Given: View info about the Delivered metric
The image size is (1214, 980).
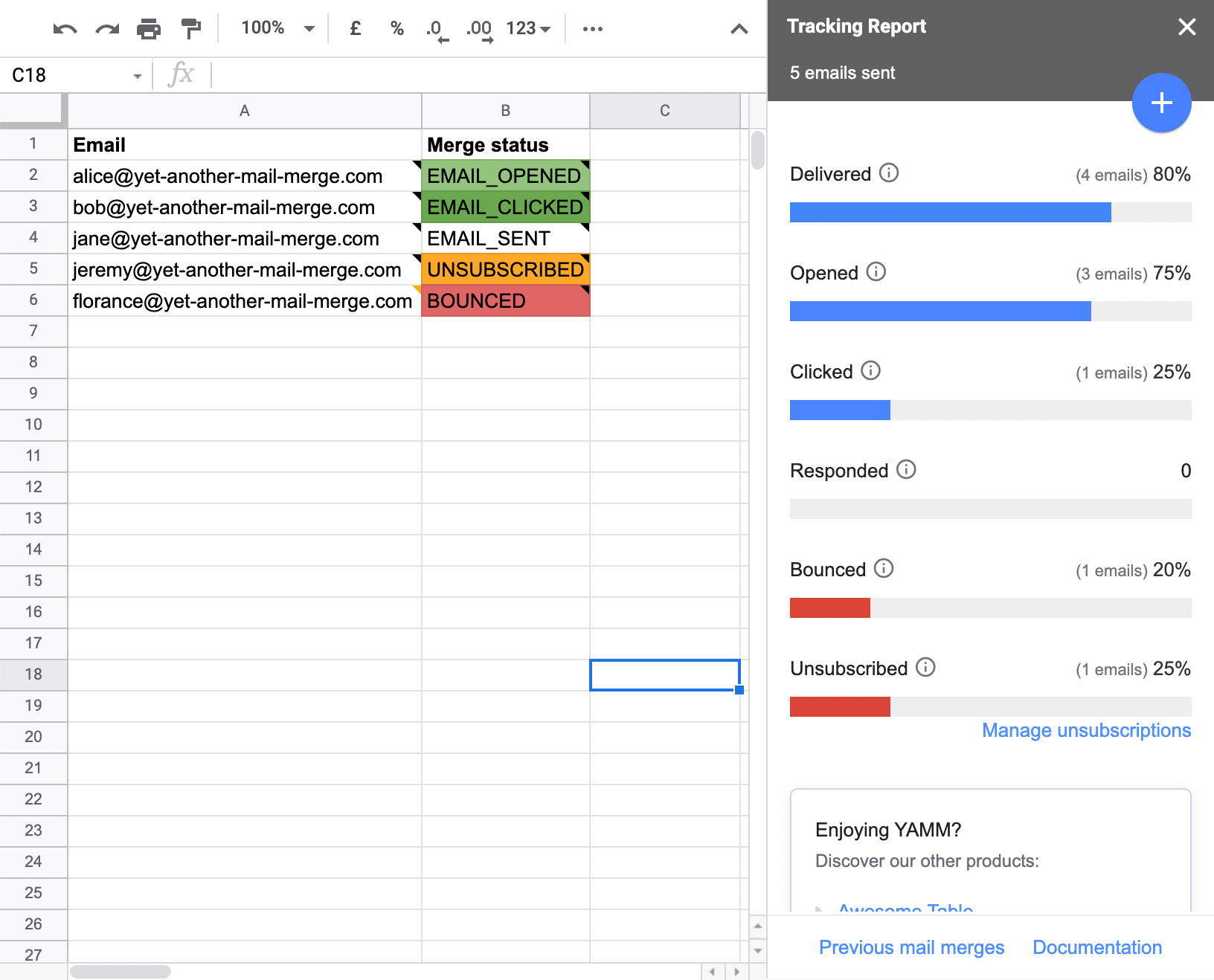Looking at the screenshot, I should point(887,173).
